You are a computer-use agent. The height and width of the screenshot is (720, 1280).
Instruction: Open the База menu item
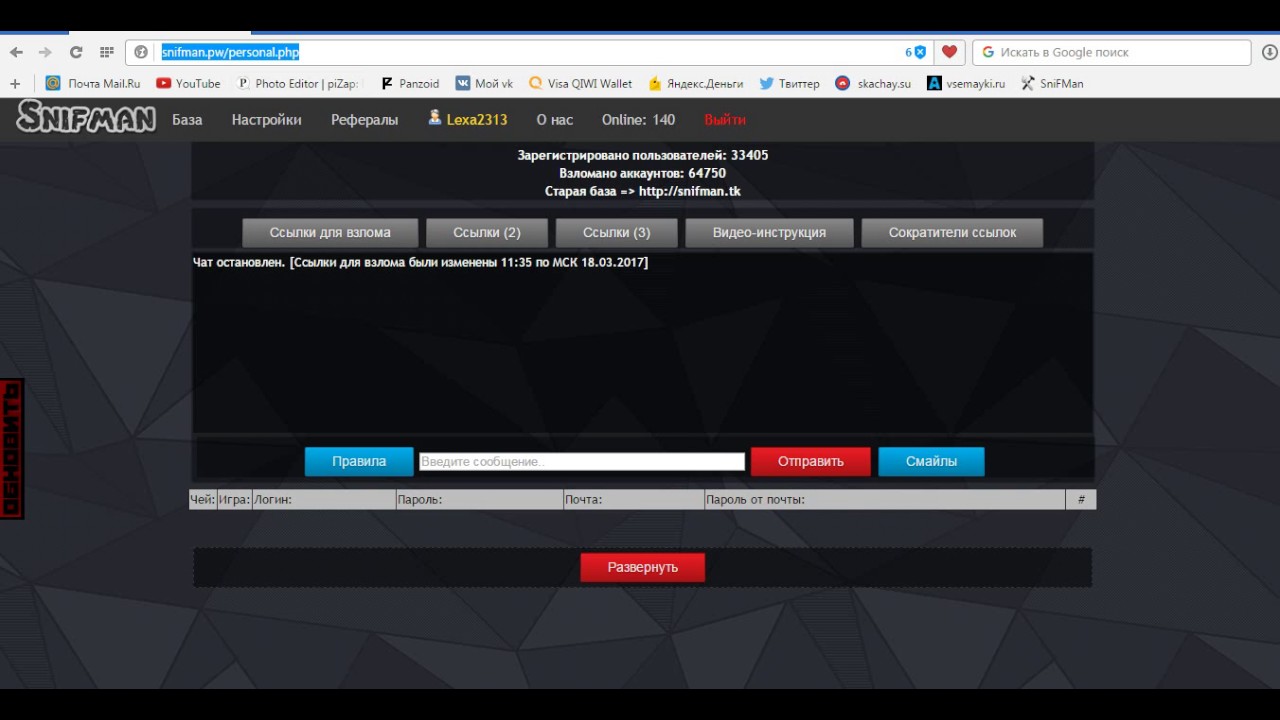tap(187, 120)
